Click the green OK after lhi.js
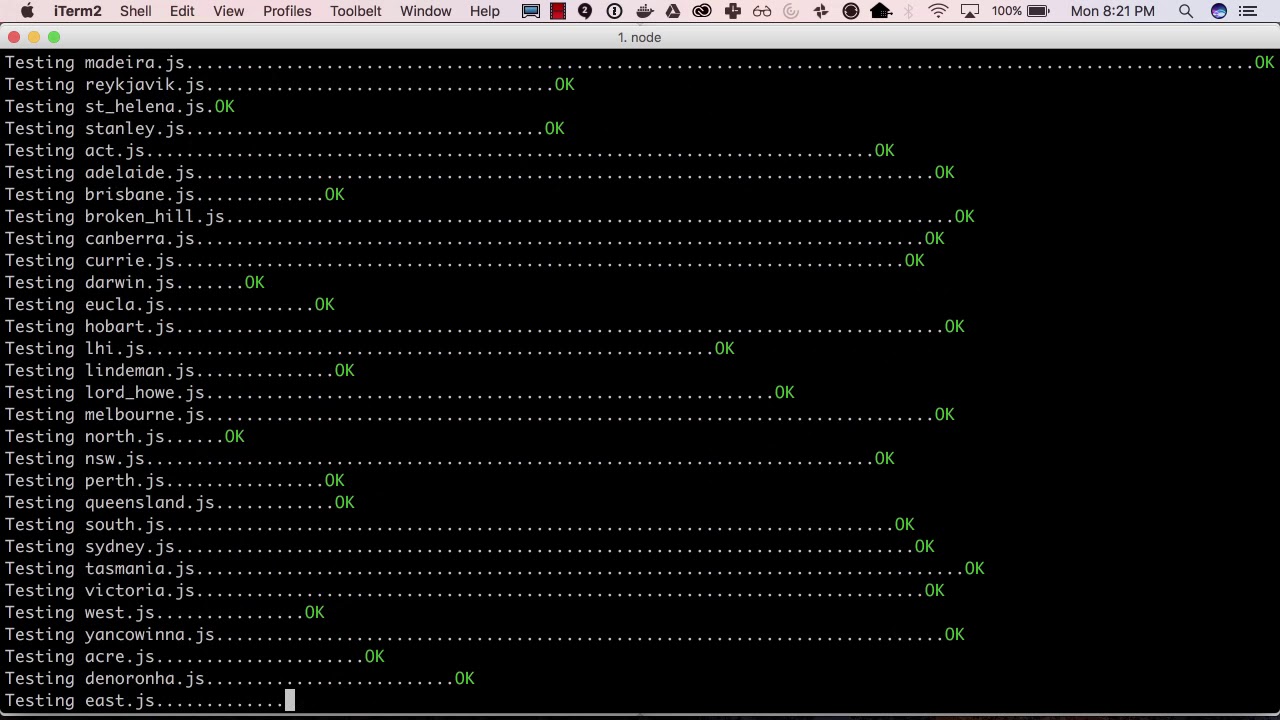This screenshot has height=720, width=1280. 724,348
